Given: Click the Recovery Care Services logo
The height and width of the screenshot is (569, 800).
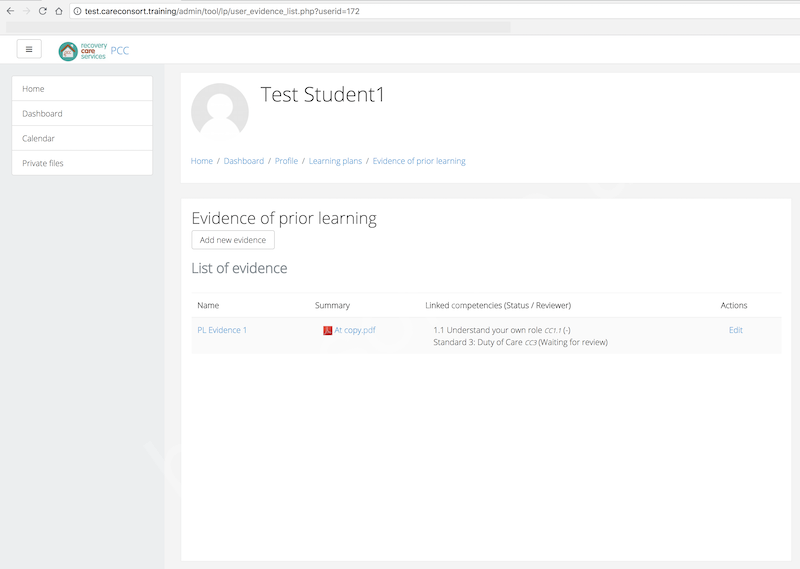Looking at the screenshot, I should click(83, 51).
